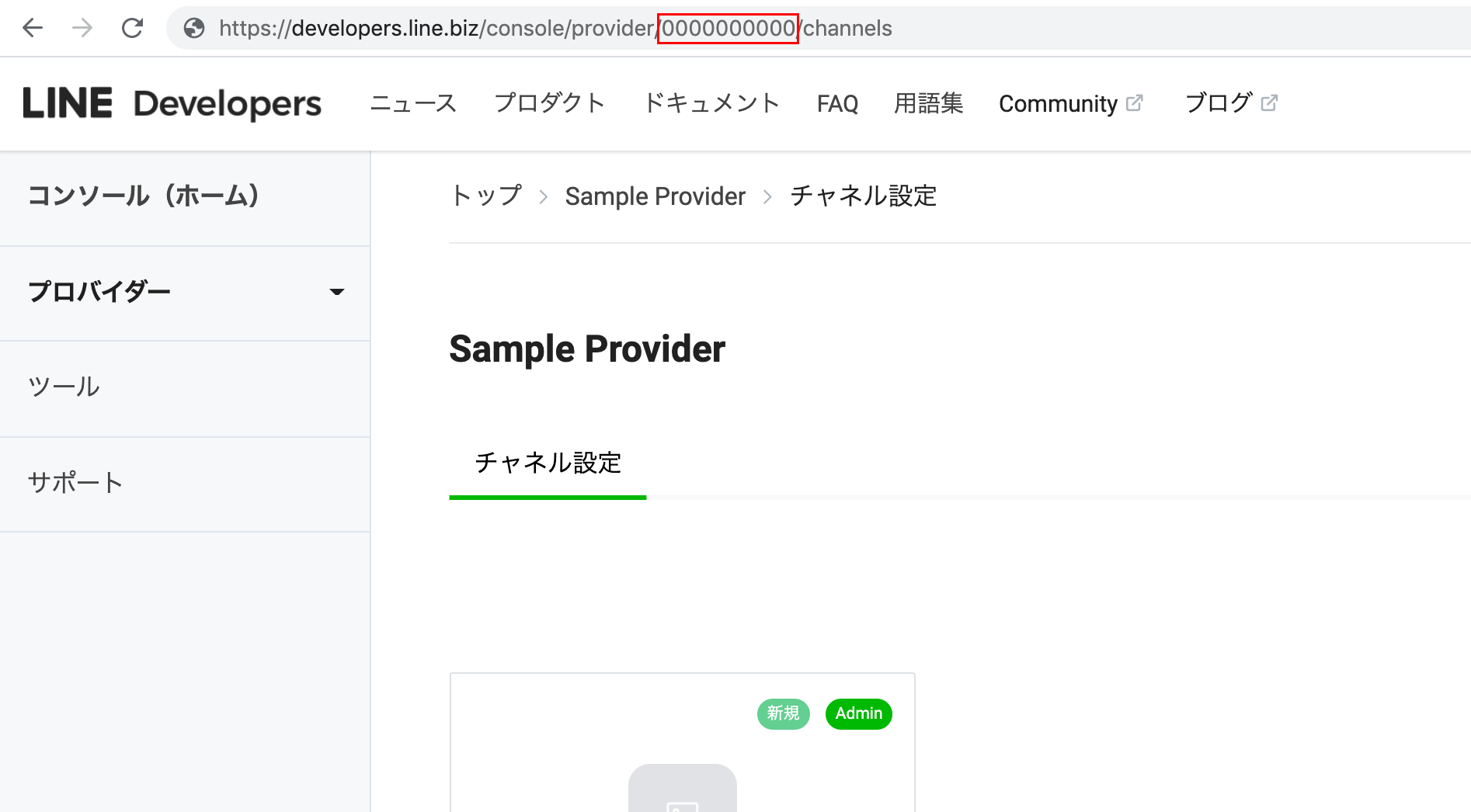Image resolution: width=1471 pixels, height=812 pixels.
Task: Select ツール in sidebar
Action: tap(185, 389)
